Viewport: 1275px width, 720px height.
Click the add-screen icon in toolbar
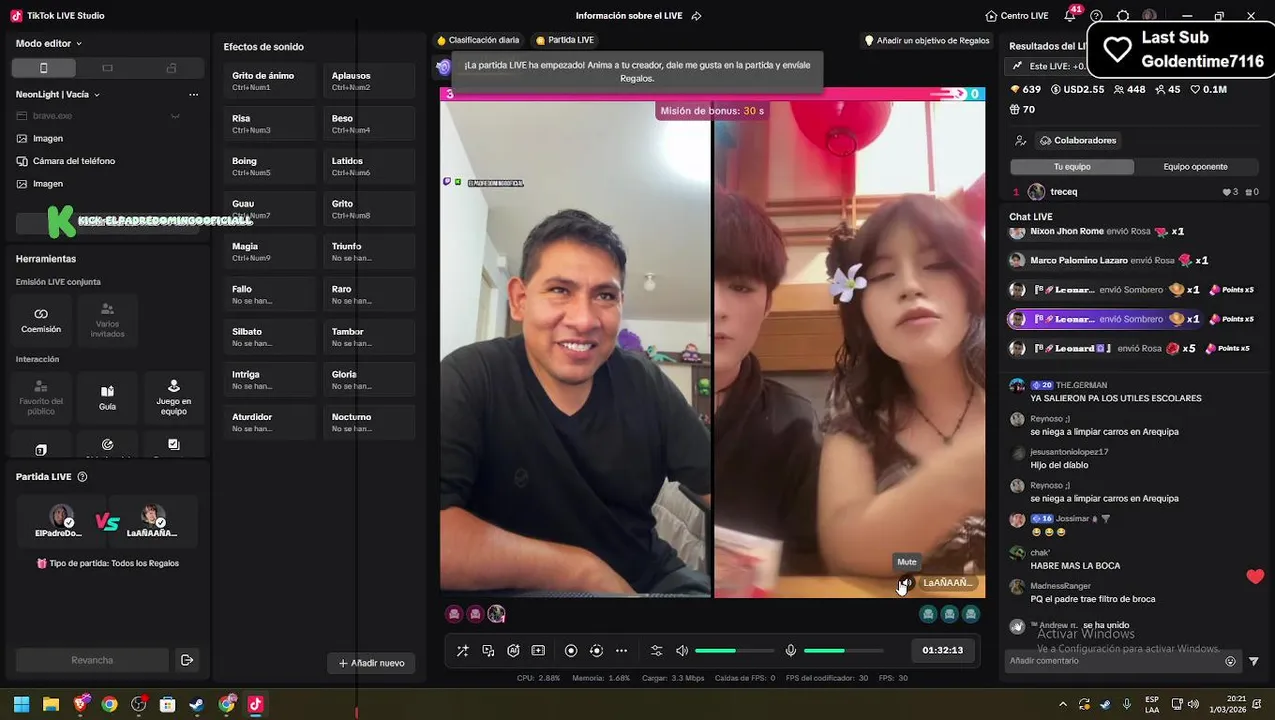pos(538,650)
